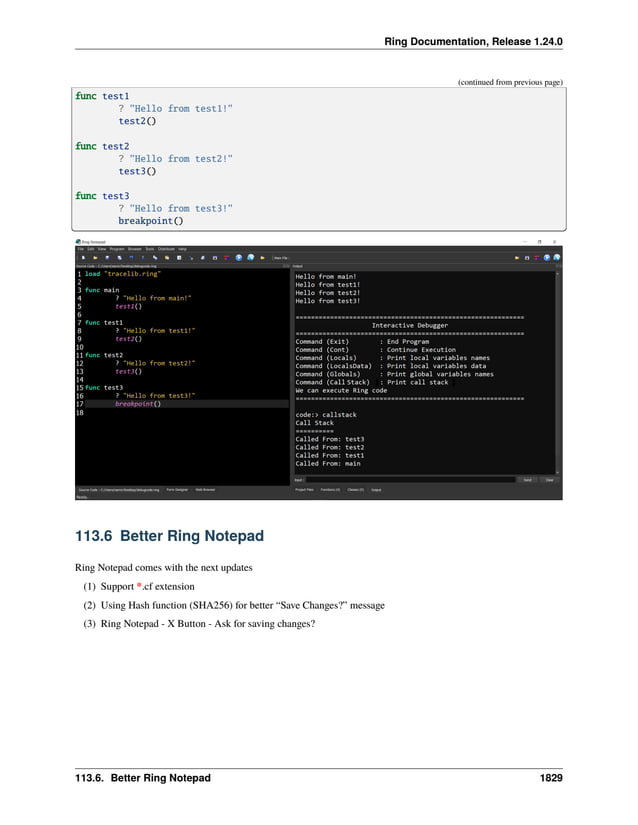The width and height of the screenshot is (638, 825).
Task: Click "Command (LocalsData)" line in output
Action: coord(390,366)
